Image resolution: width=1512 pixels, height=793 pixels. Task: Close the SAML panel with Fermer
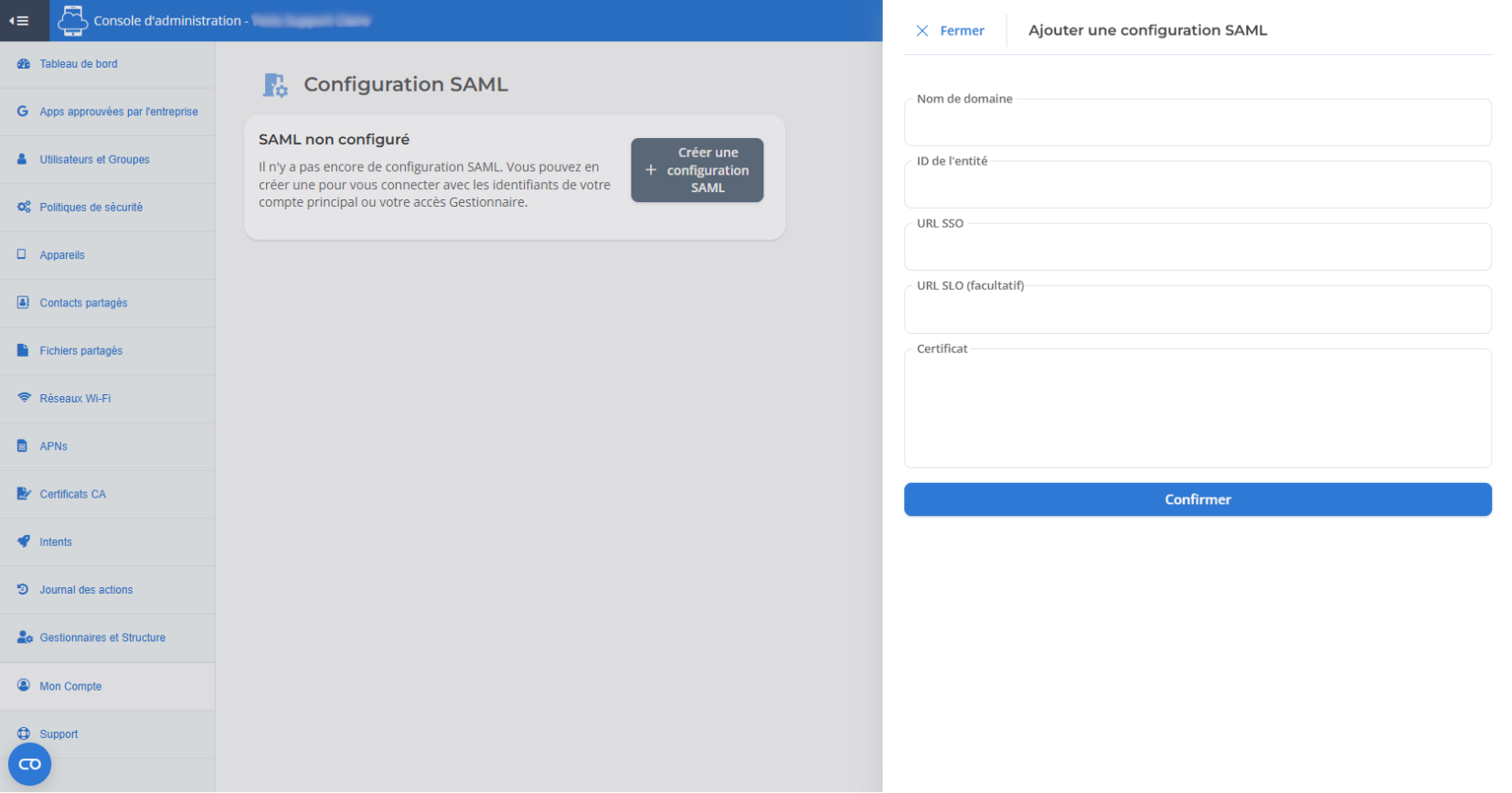pos(951,31)
